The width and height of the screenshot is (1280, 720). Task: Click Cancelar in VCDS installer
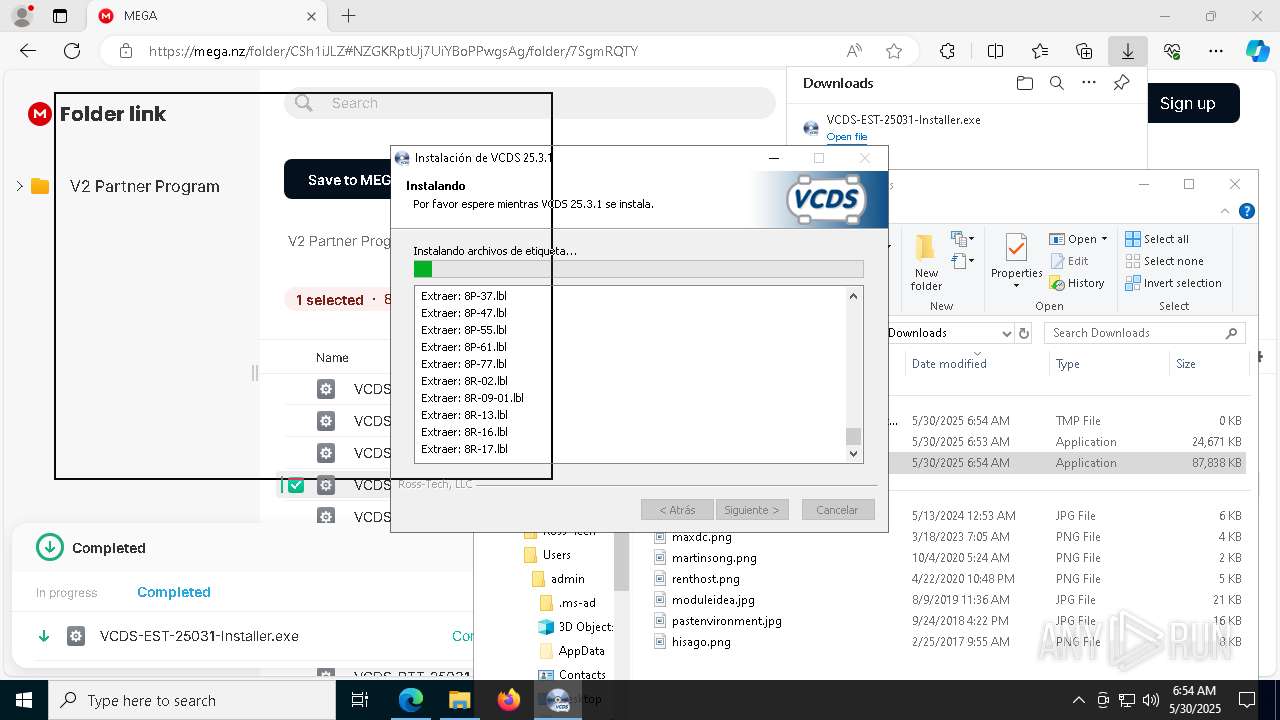(837, 510)
